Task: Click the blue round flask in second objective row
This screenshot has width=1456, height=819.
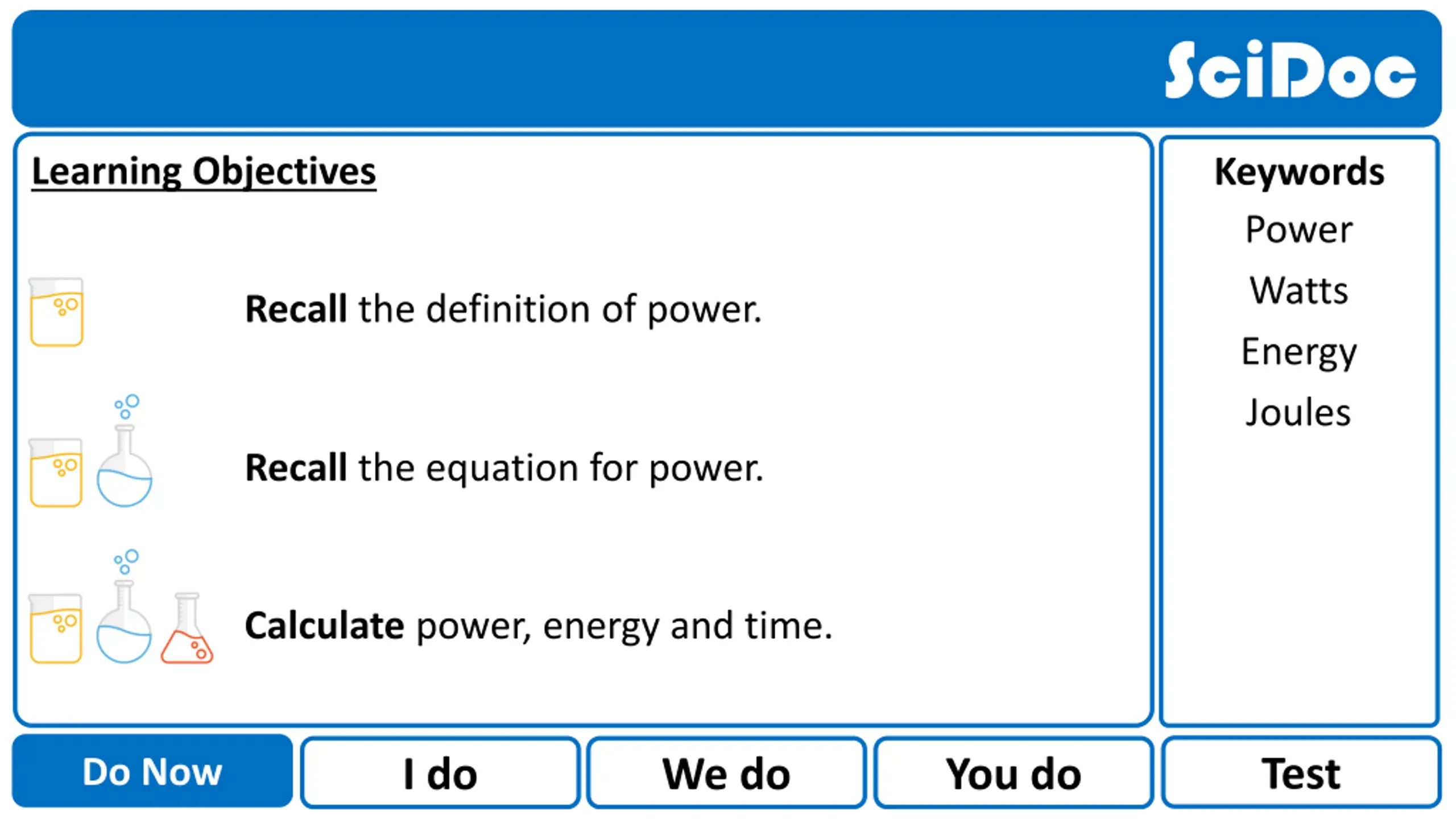Action: (125, 466)
